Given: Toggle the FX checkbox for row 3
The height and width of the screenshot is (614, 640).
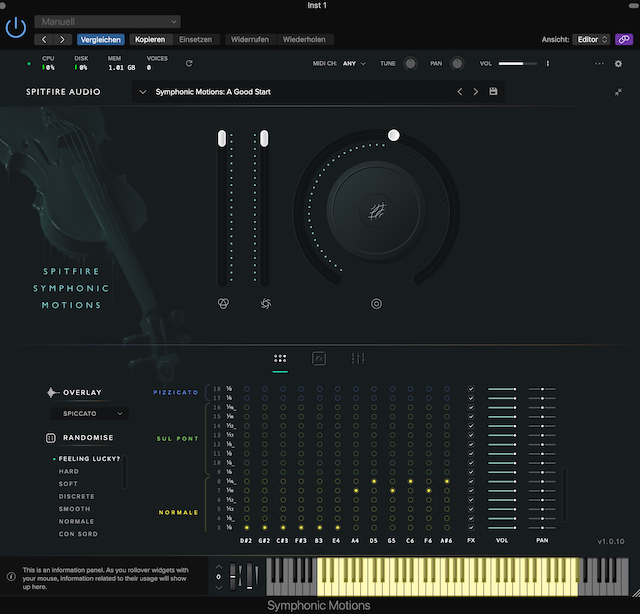Looking at the screenshot, I should pyautogui.click(x=471, y=527).
